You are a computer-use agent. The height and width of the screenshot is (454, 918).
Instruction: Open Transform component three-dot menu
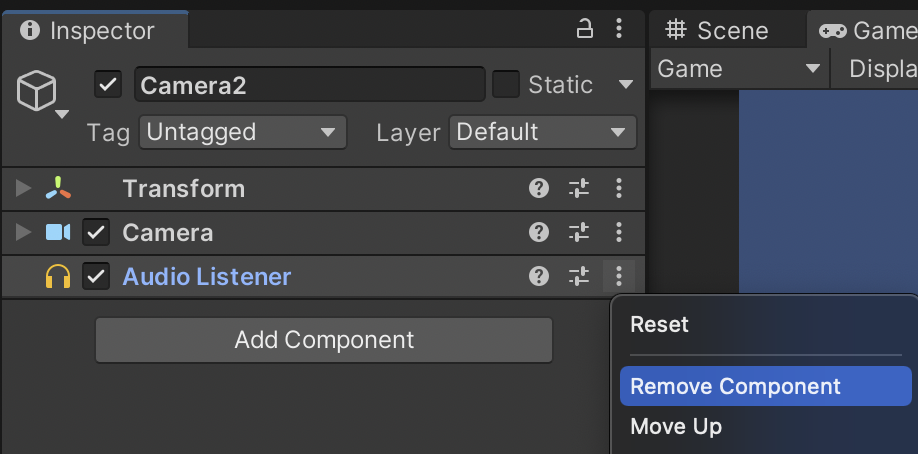[620, 188]
